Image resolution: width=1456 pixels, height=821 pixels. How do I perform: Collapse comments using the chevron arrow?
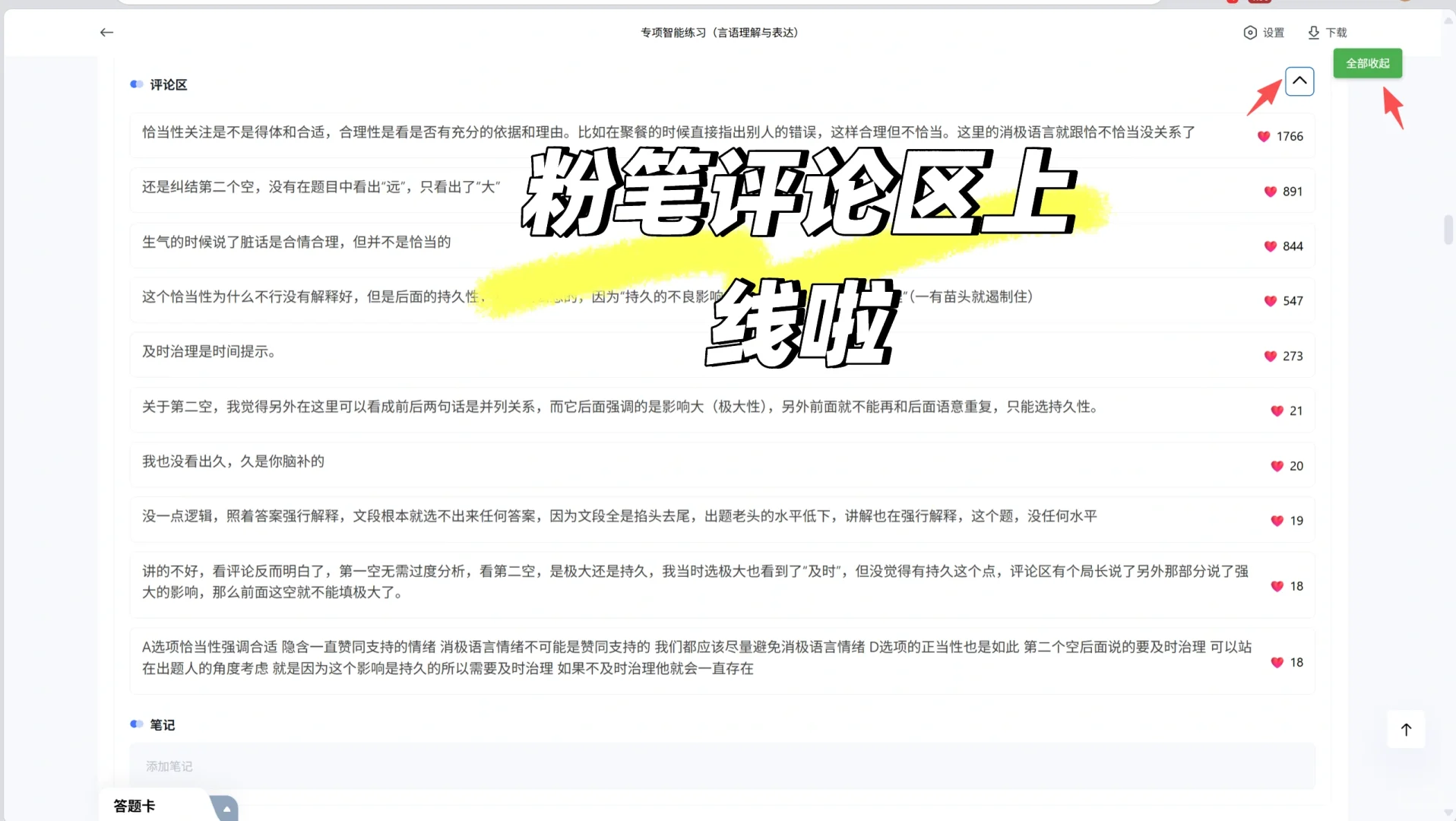coord(1299,81)
